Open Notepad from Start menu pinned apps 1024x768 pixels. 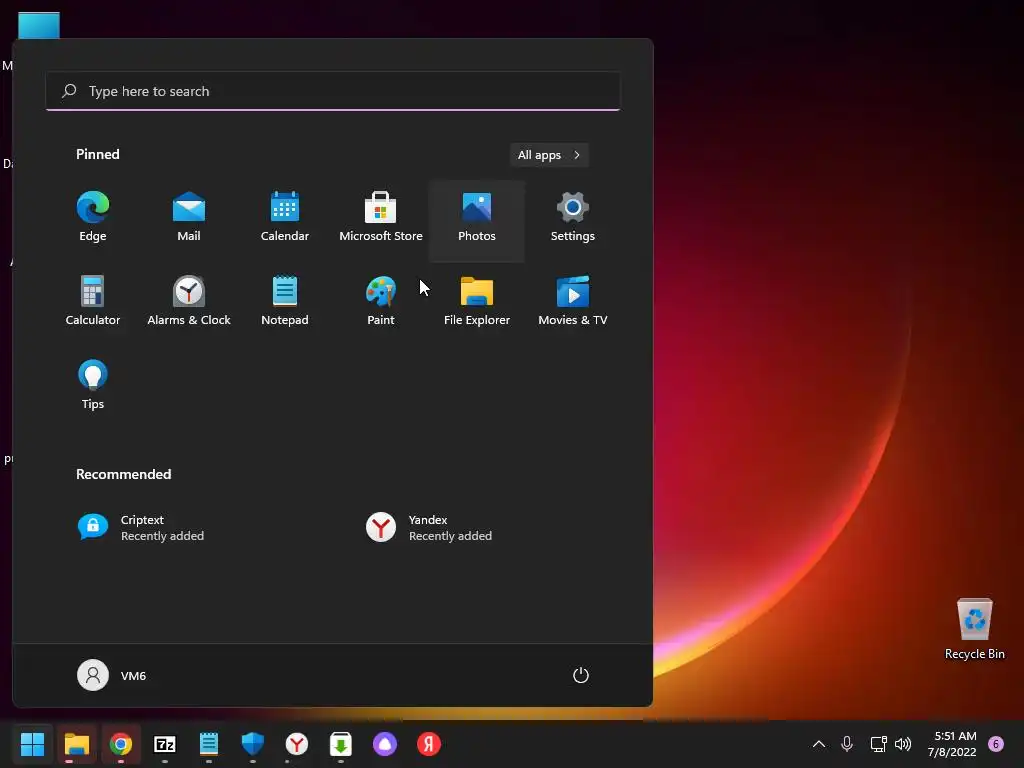coord(285,301)
